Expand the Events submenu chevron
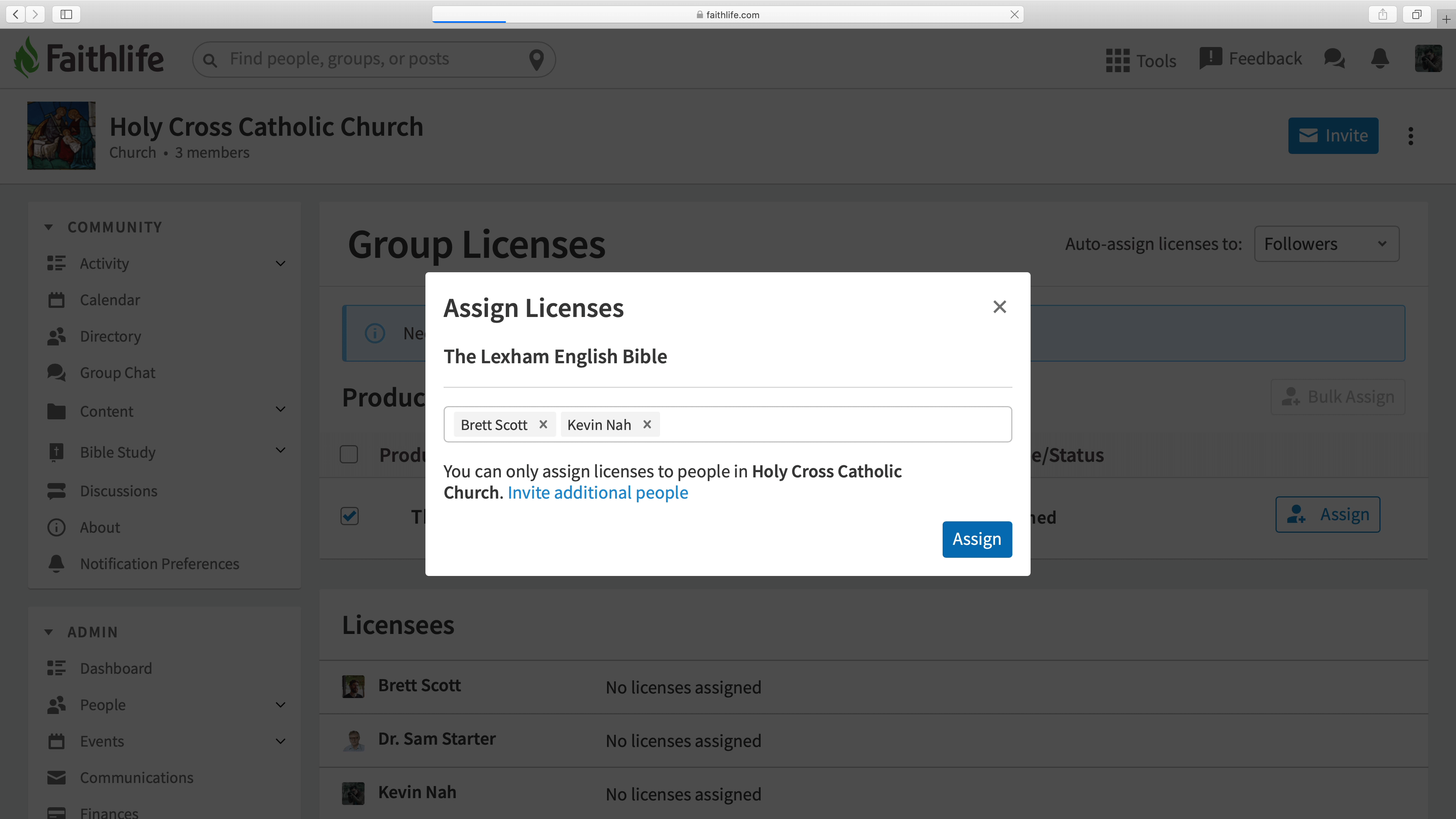 tap(280, 741)
